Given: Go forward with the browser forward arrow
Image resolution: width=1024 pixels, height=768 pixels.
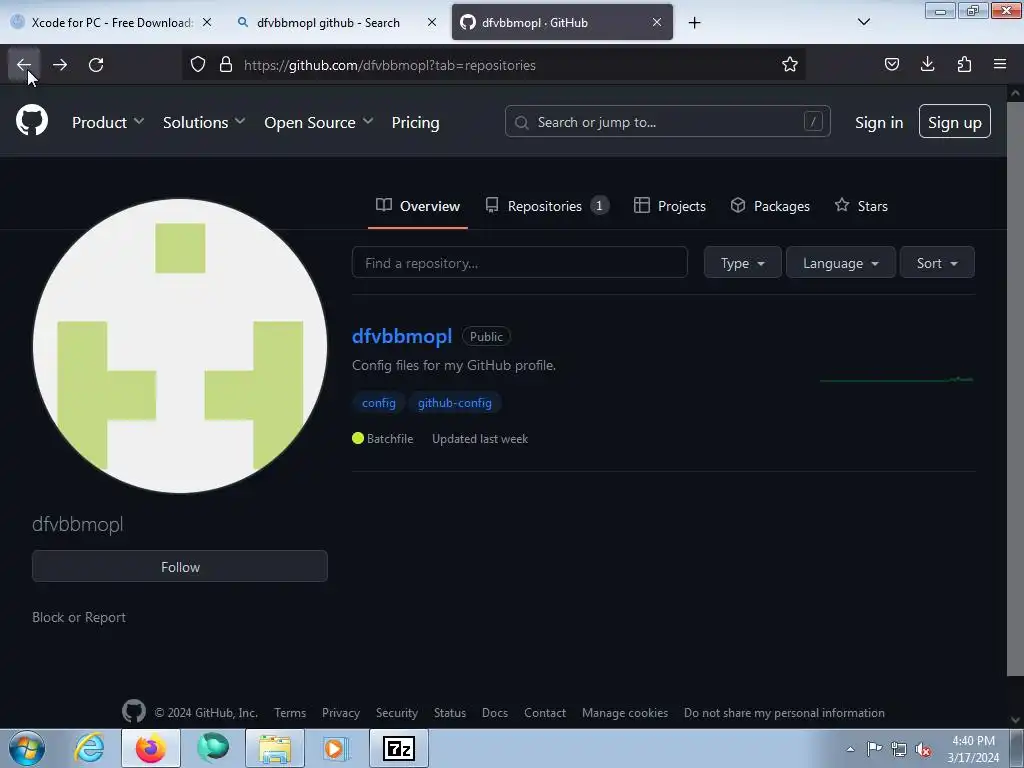Looking at the screenshot, I should 60,65.
